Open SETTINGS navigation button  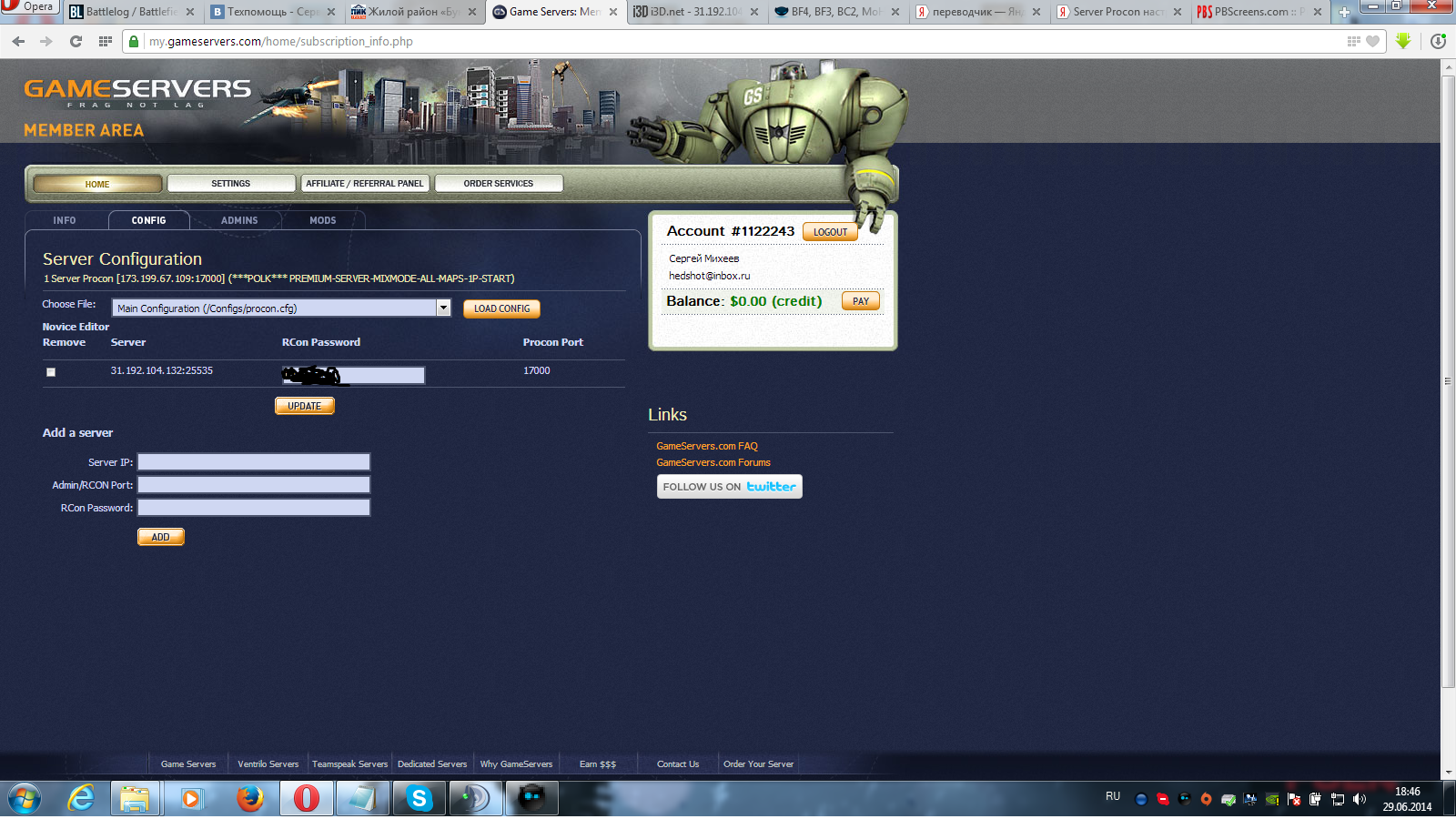[x=231, y=184]
